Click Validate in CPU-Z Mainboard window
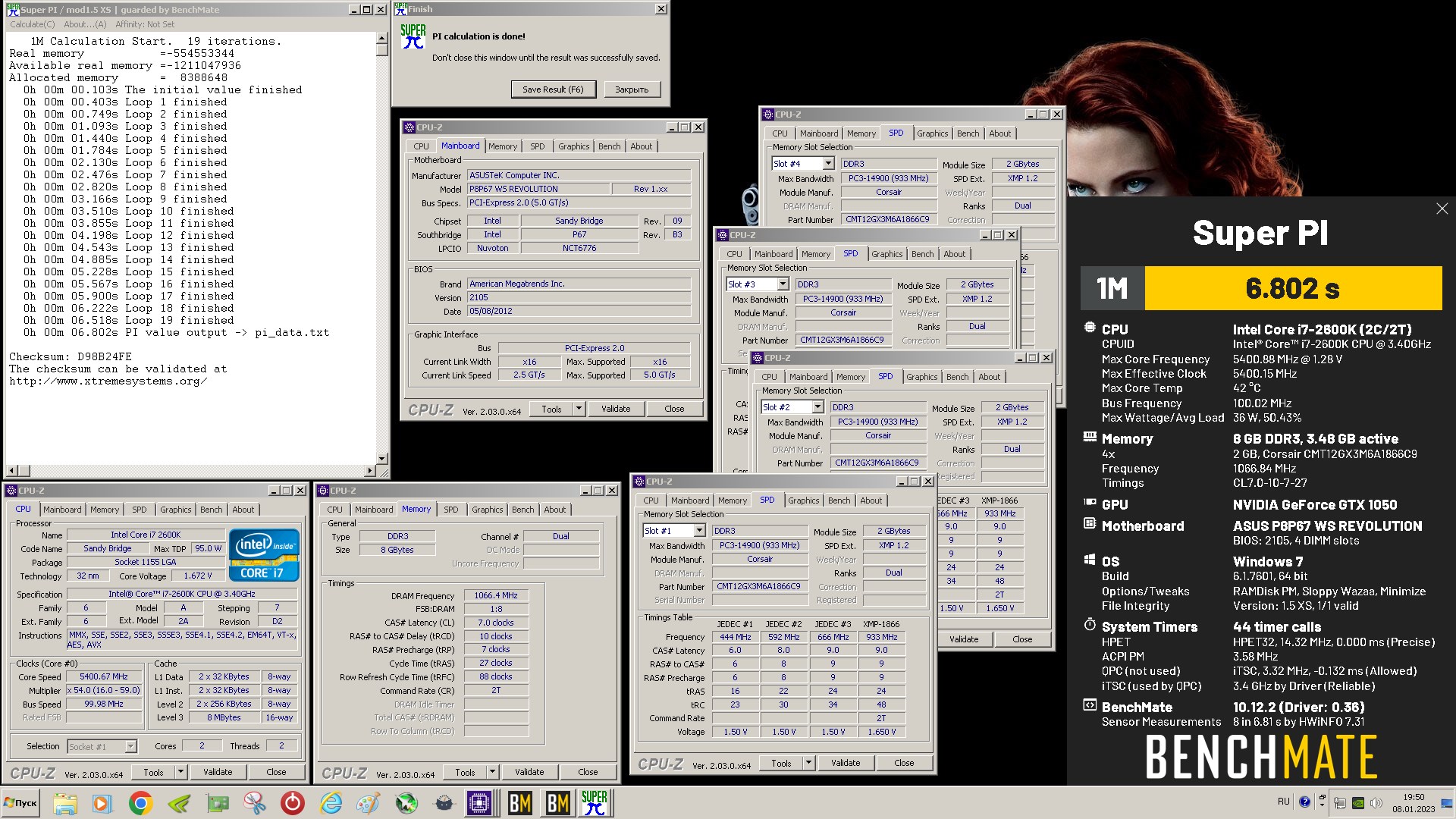This screenshot has width=1456, height=819. tap(616, 409)
